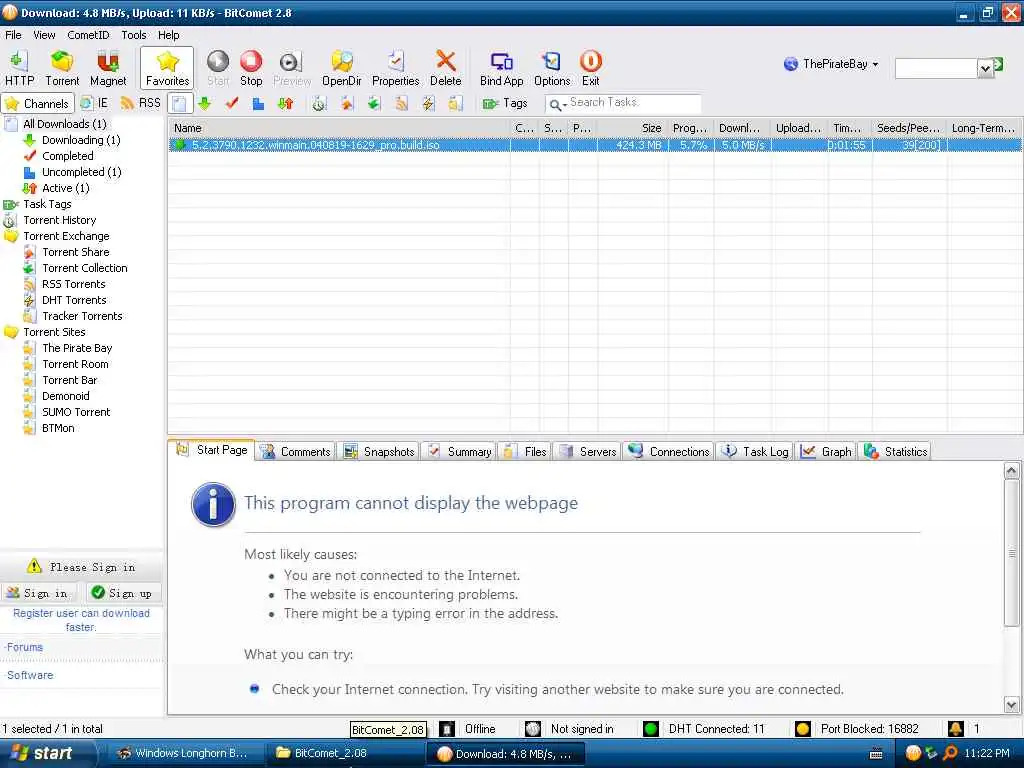The width and height of the screenshot is (1024, 768).
Task: Click the Sign up button
Action: [122, 593]
